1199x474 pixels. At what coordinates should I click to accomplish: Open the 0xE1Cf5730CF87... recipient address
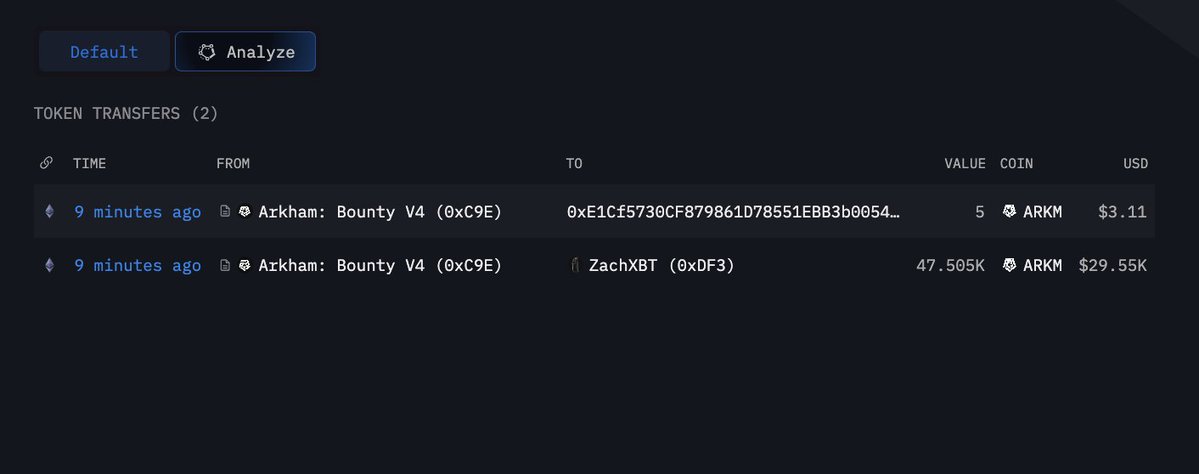coord(733,211)
